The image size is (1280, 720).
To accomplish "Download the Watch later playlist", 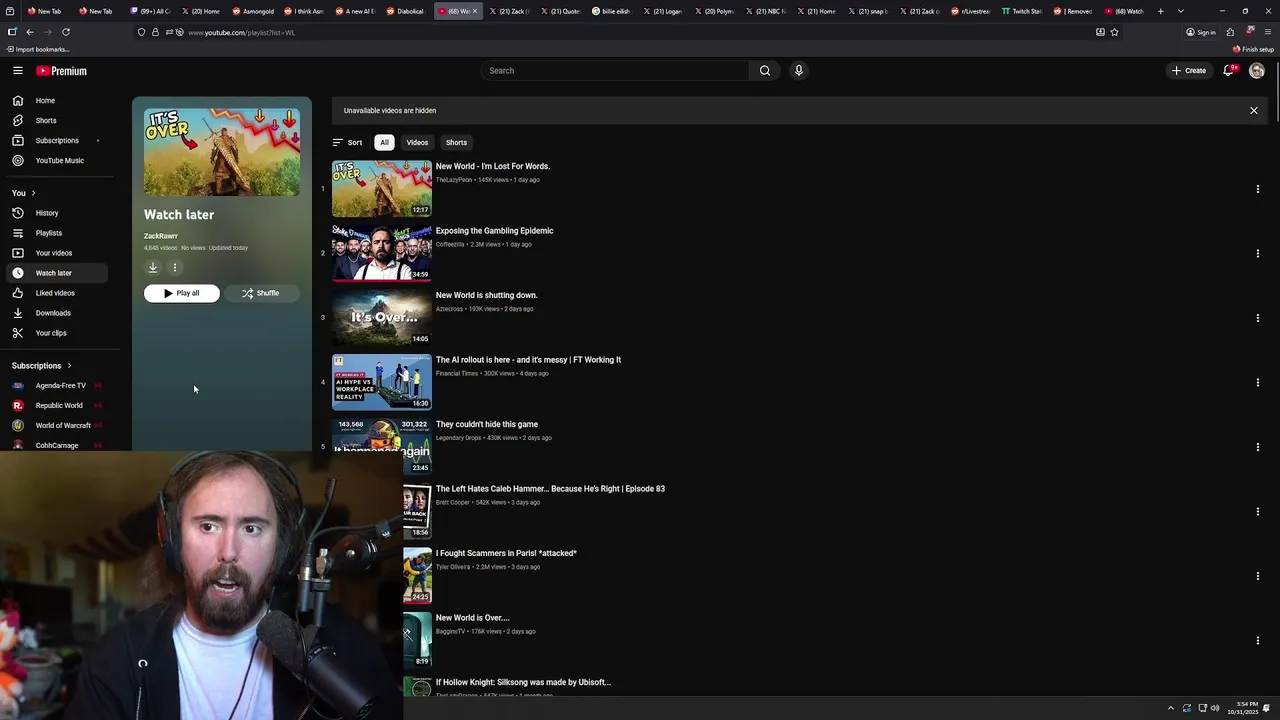I will coord(153,267).
